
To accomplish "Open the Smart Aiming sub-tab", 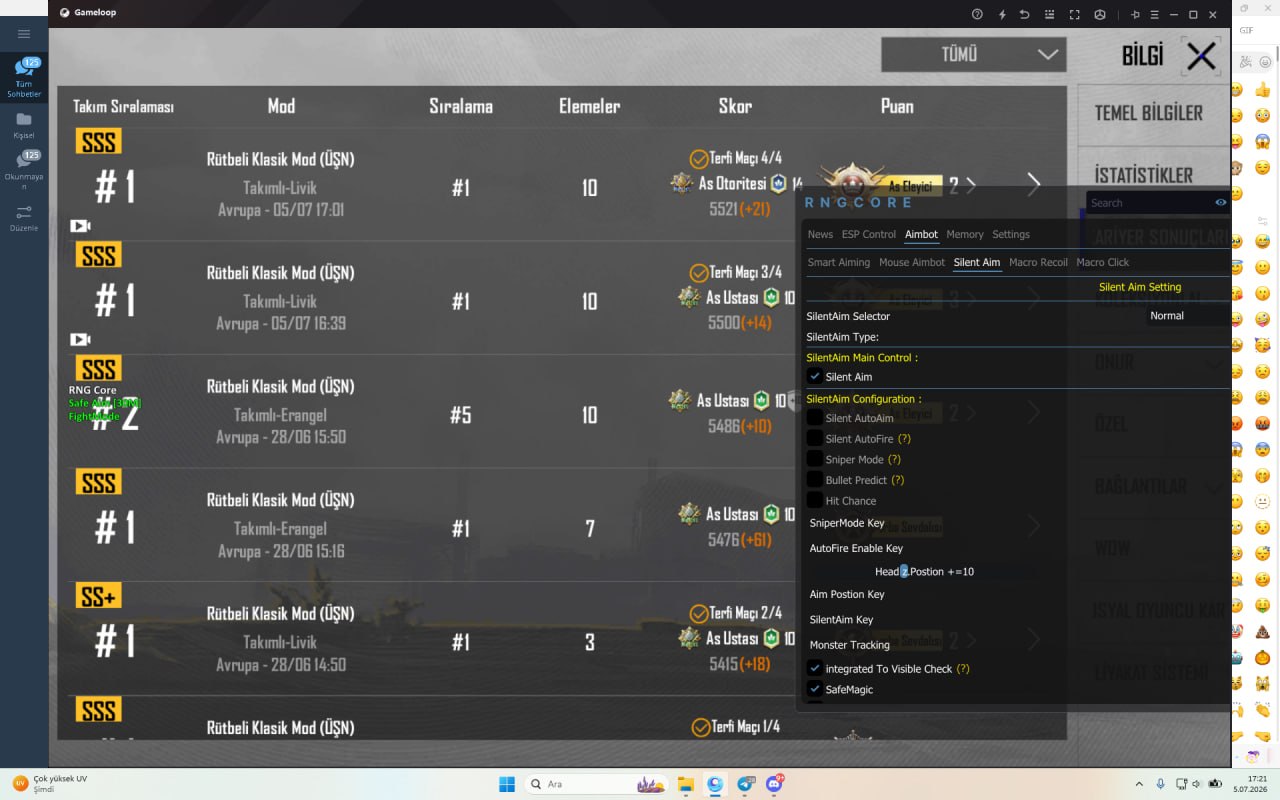I will 839,262.
